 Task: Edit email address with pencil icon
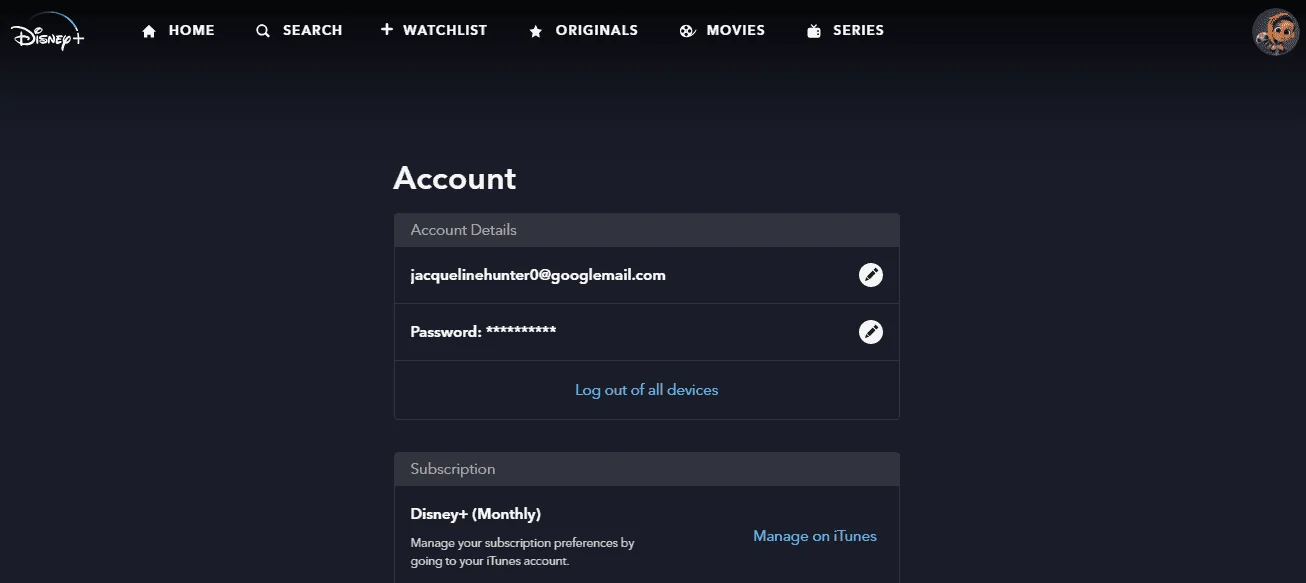coord(871,275)
